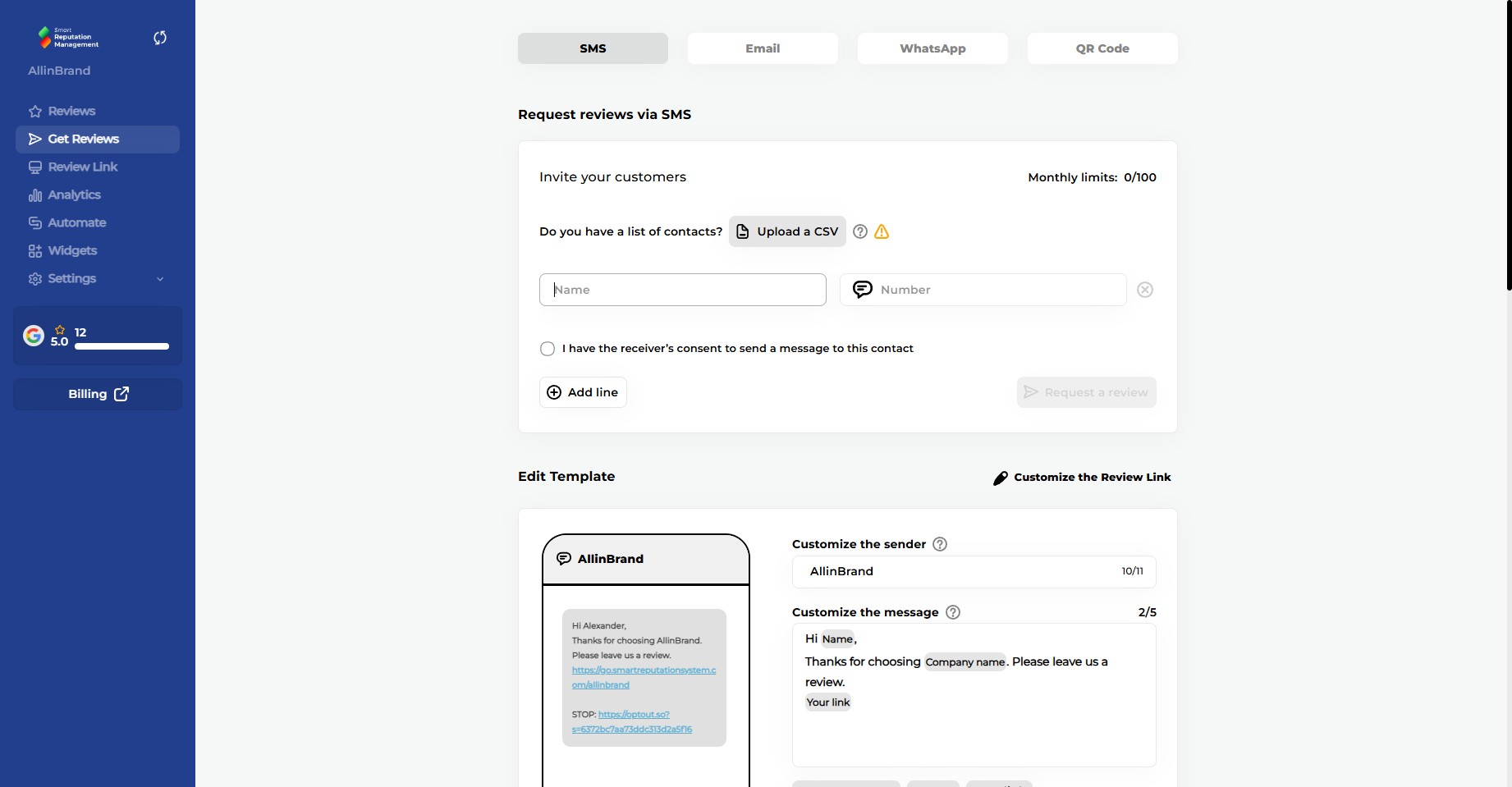
Task: Click the 10/11 sender character counter
Action: pyautogui.click(x=1132, y=571)
